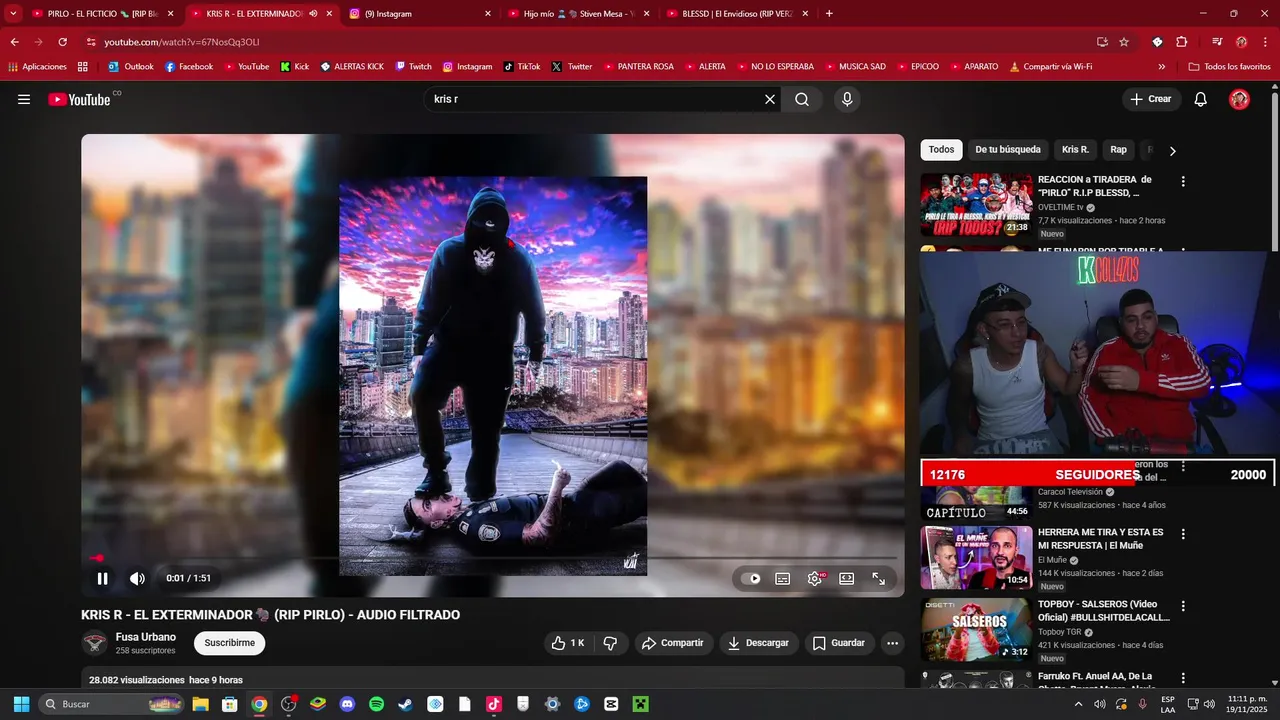Viewport: 1280px width, 720px height.
Task: Open REACCION a TIRADERA video thumbnail
Action: (976, 205)
